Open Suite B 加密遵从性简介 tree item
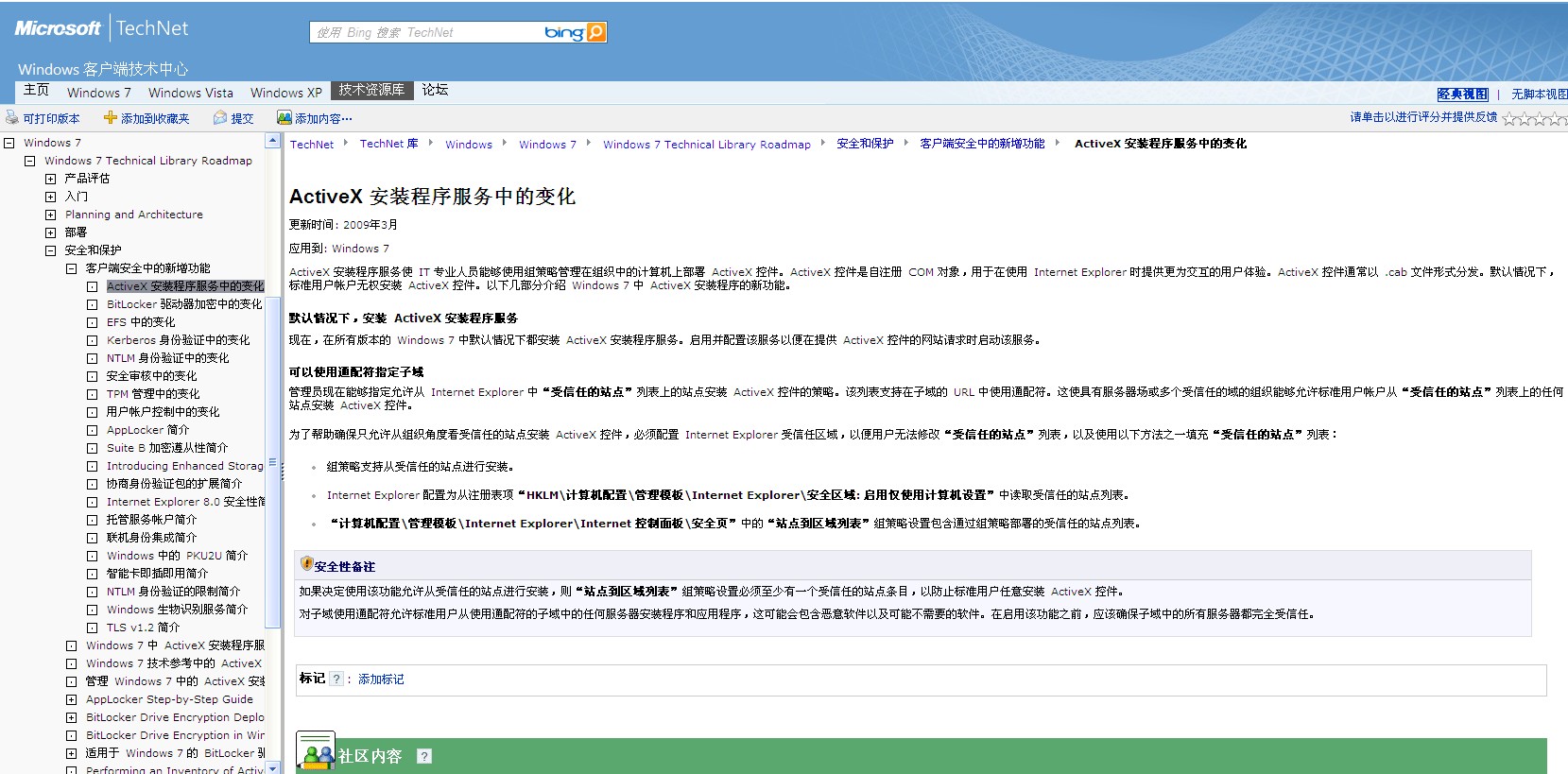 (167, 448)
